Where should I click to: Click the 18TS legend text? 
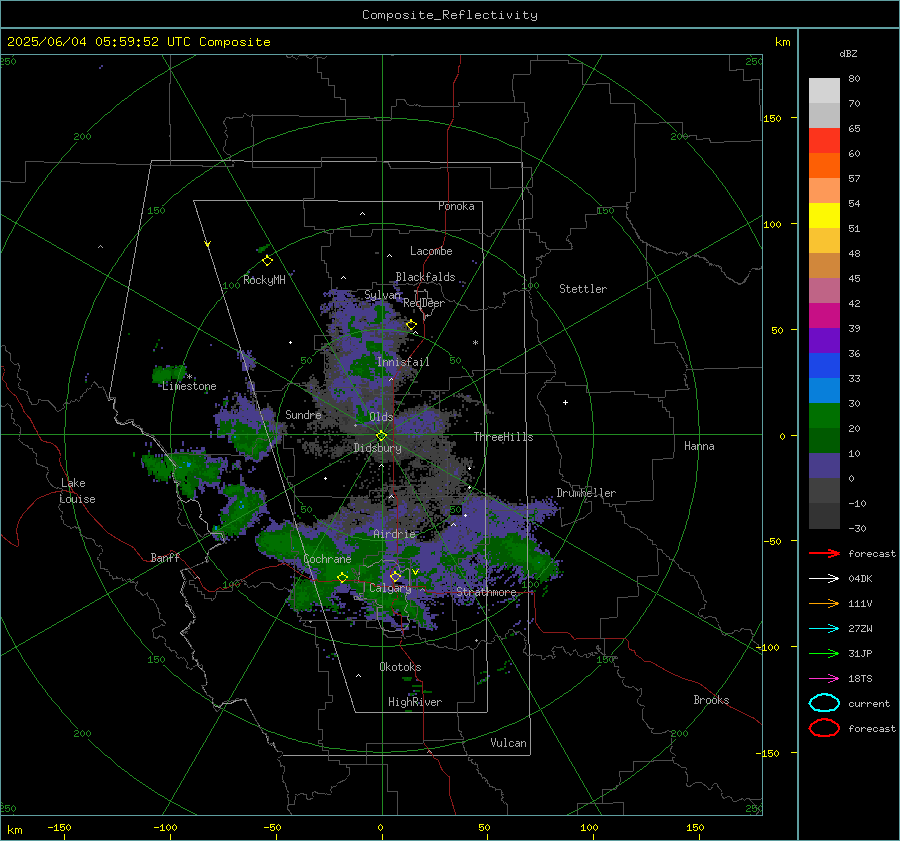[860, 679]
